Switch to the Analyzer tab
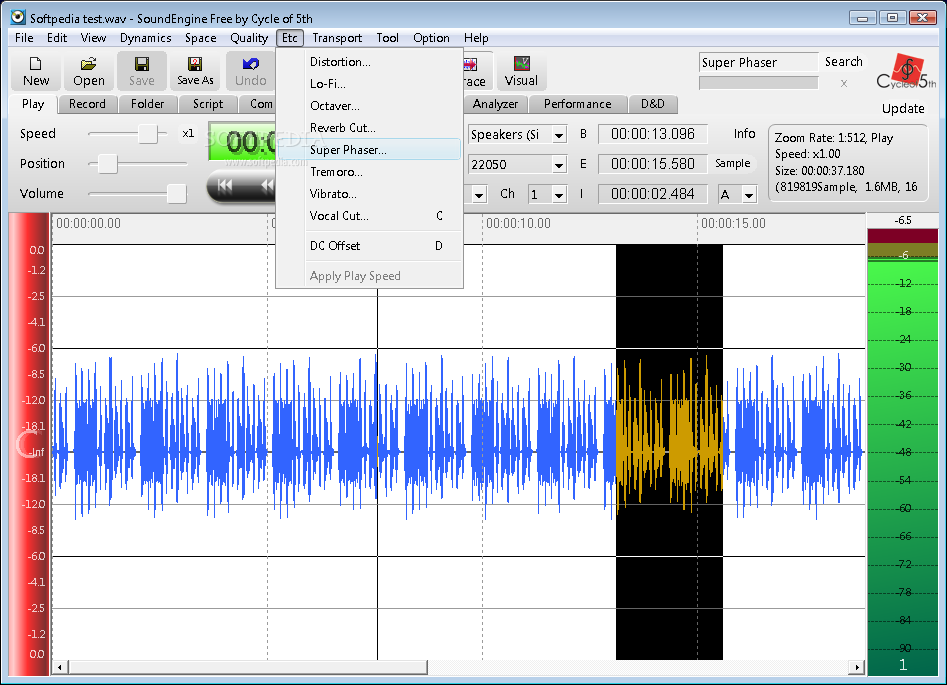This screenshot has height=685, width=947. tap(495, 104)
